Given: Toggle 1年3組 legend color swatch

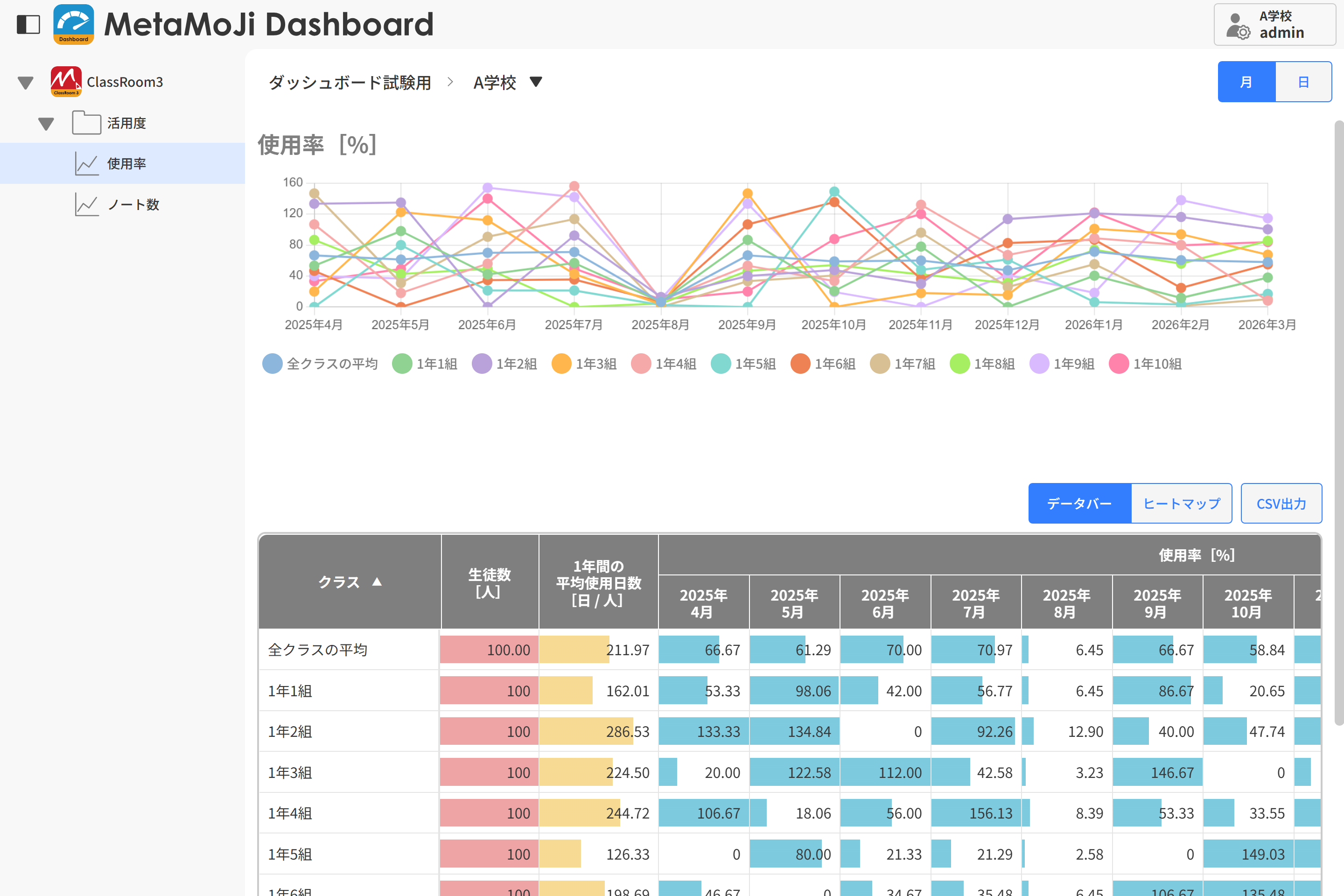Looking at the screenshot, I should pyautogui.click(x=561, y=364).
